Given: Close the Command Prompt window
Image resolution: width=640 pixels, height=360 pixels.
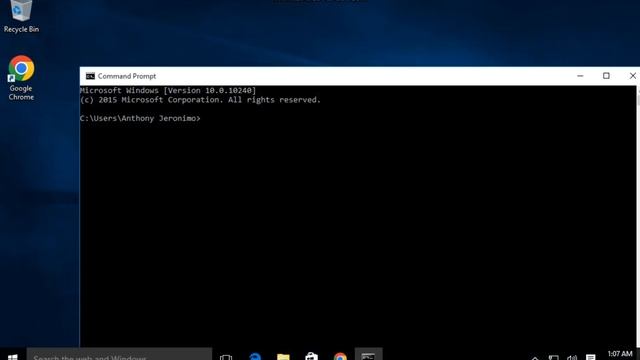Looking at the screenshot, I should (632, 76).
